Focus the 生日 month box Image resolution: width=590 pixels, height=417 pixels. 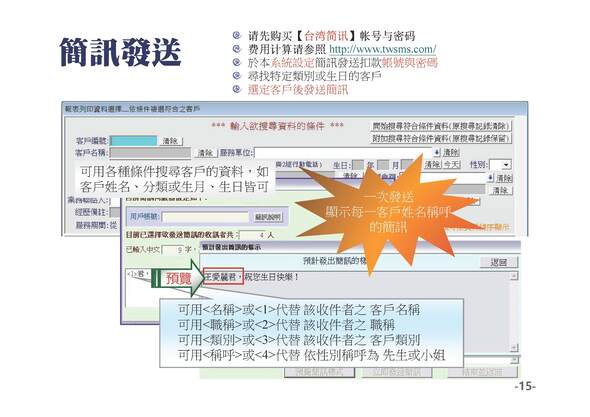point(383,164)
